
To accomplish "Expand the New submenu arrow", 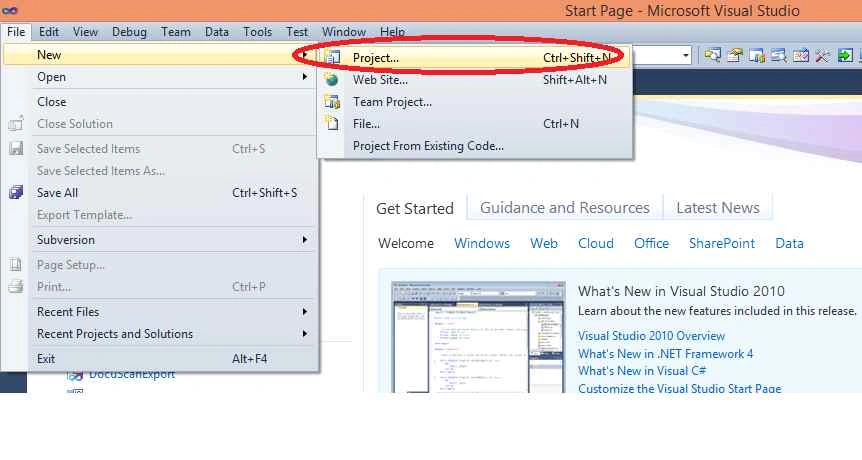I will pyautogui.click(x=305, y=55).
